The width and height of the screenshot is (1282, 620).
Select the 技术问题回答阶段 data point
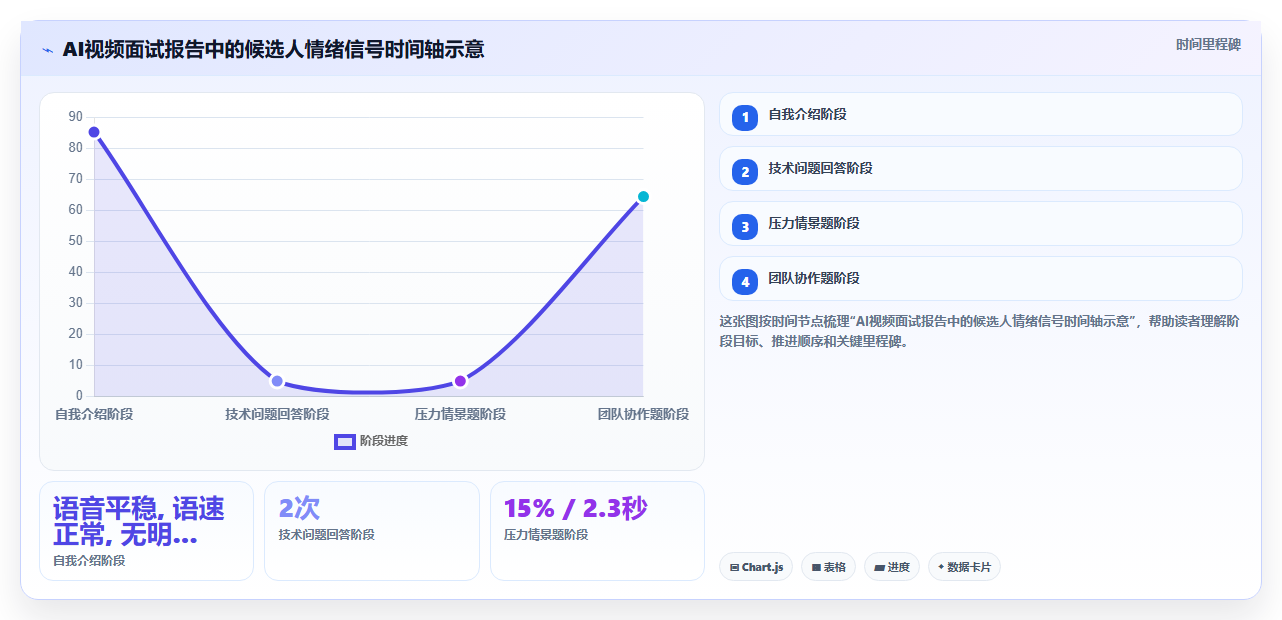pyautogui.click(x=277, y=381)
